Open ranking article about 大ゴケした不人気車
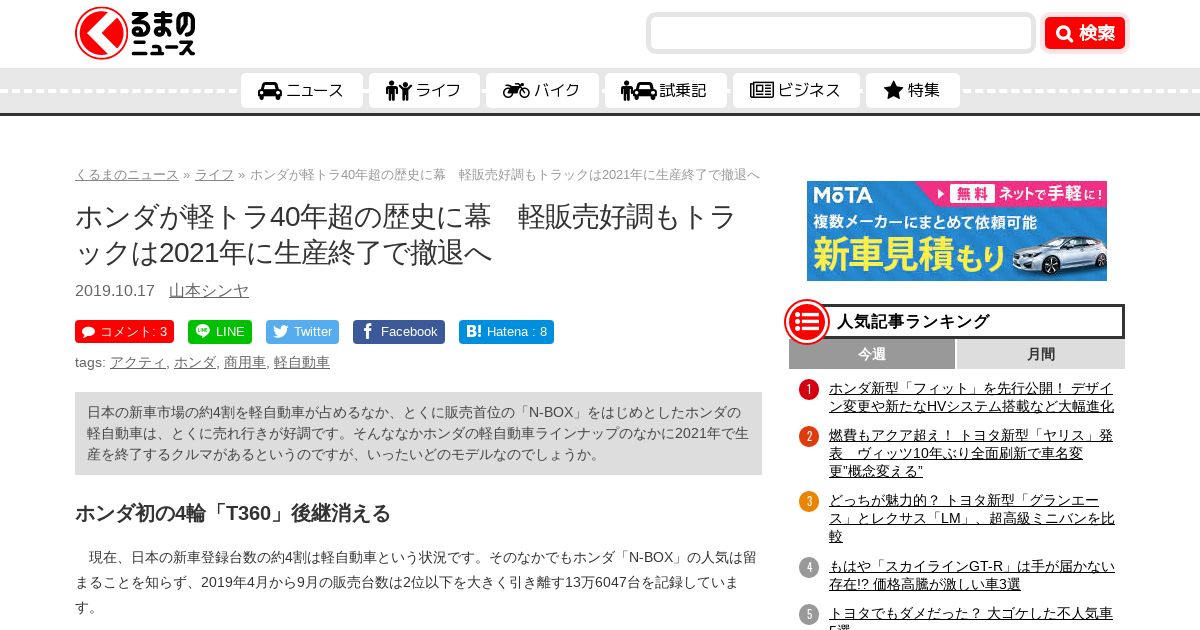Image resolution: width=1200 pixels, height=630 pixels. click(971, 617)
